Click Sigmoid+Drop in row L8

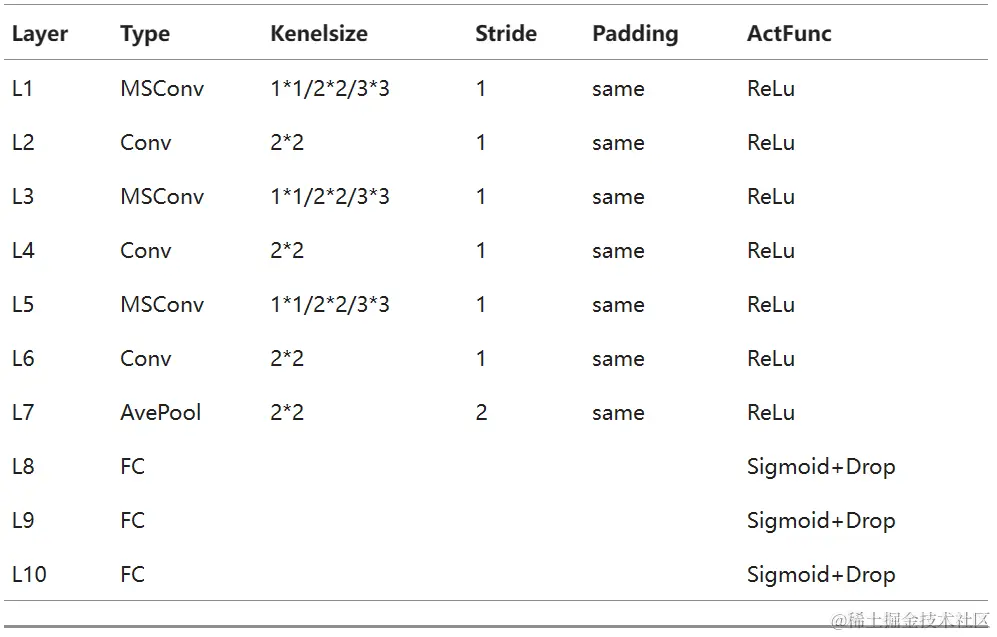[820, 467]
